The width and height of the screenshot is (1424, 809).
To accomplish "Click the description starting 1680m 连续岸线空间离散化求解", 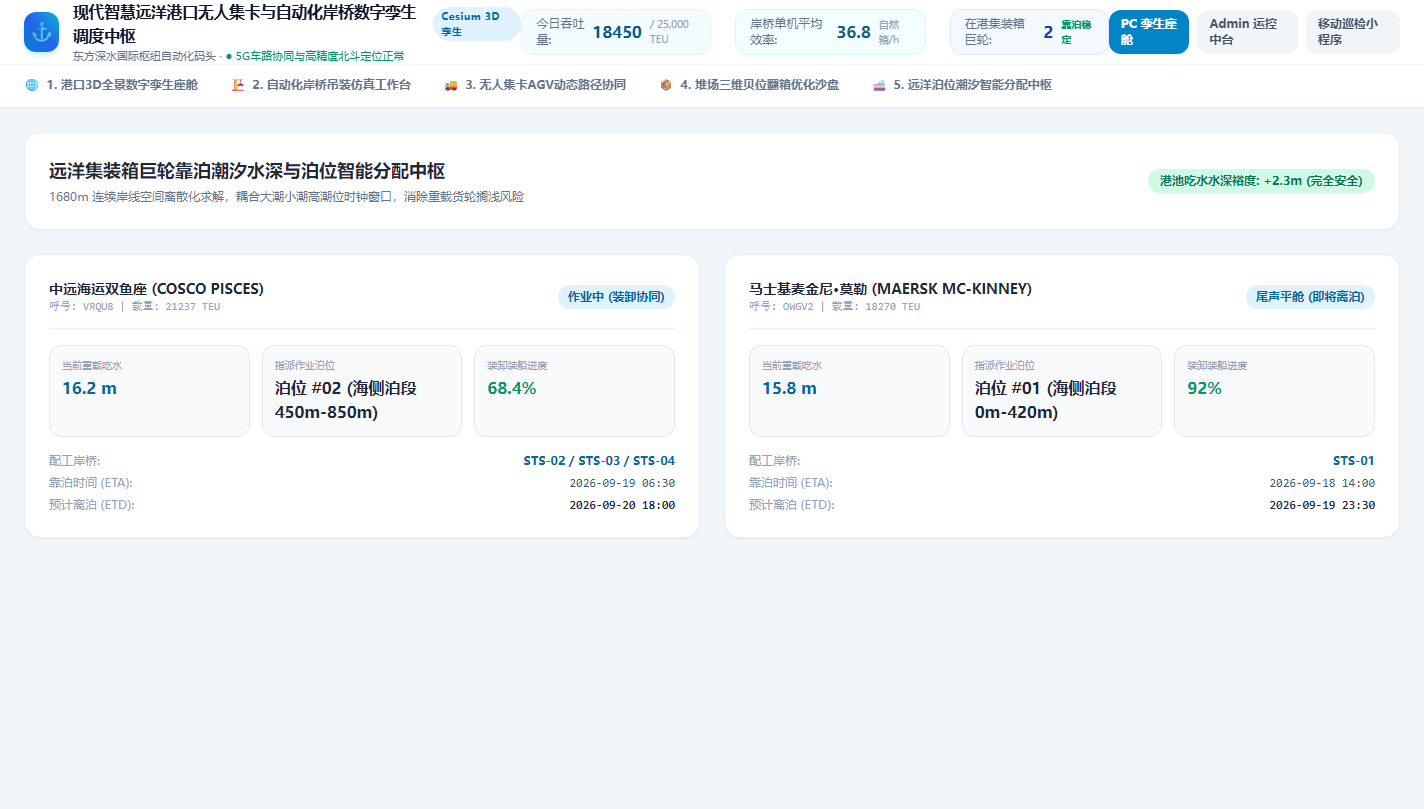I will [x=286, y=197].
